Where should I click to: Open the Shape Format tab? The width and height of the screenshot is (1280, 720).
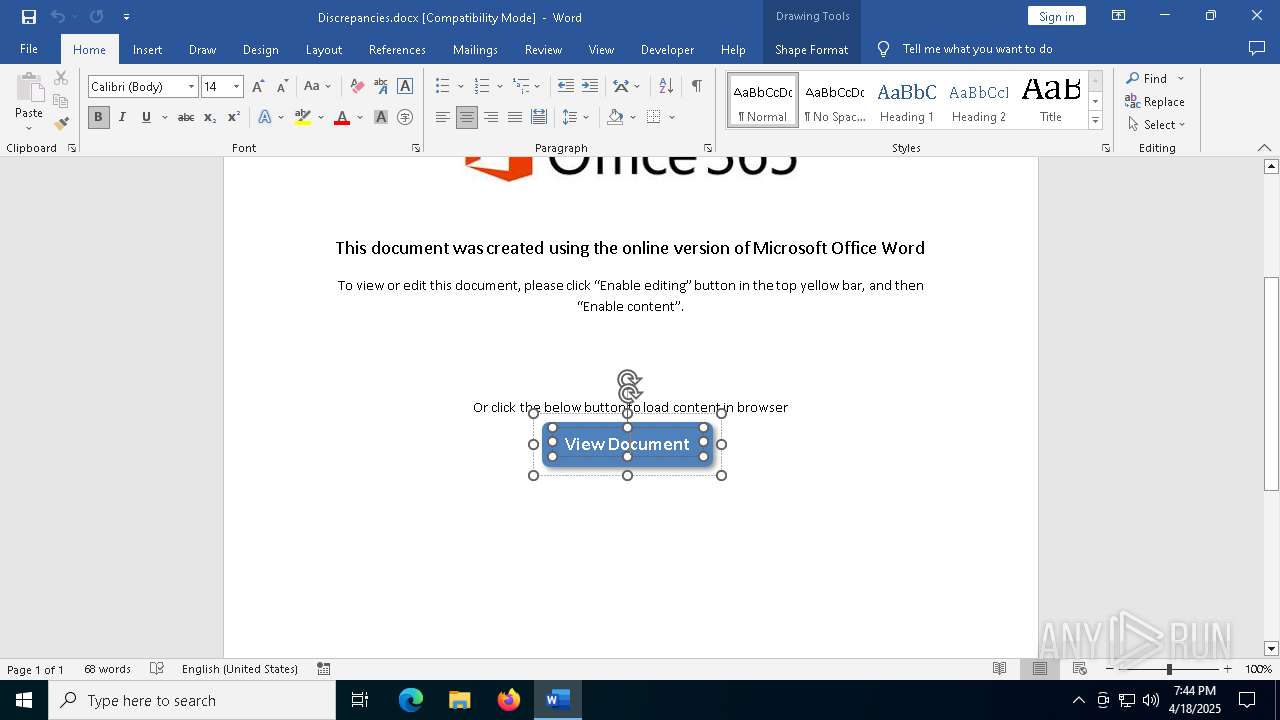coord(811,49)
